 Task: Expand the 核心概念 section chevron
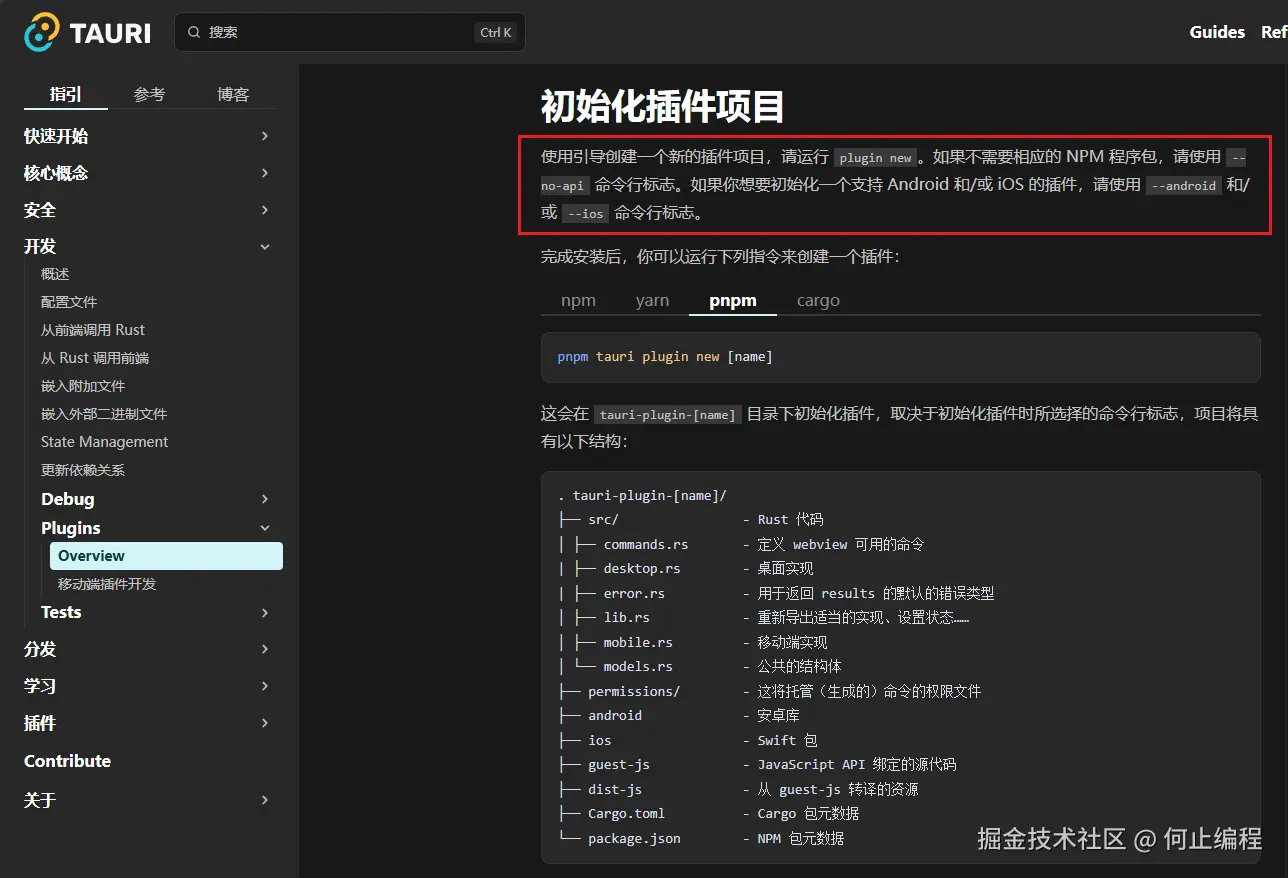click(x=265, y=173)
